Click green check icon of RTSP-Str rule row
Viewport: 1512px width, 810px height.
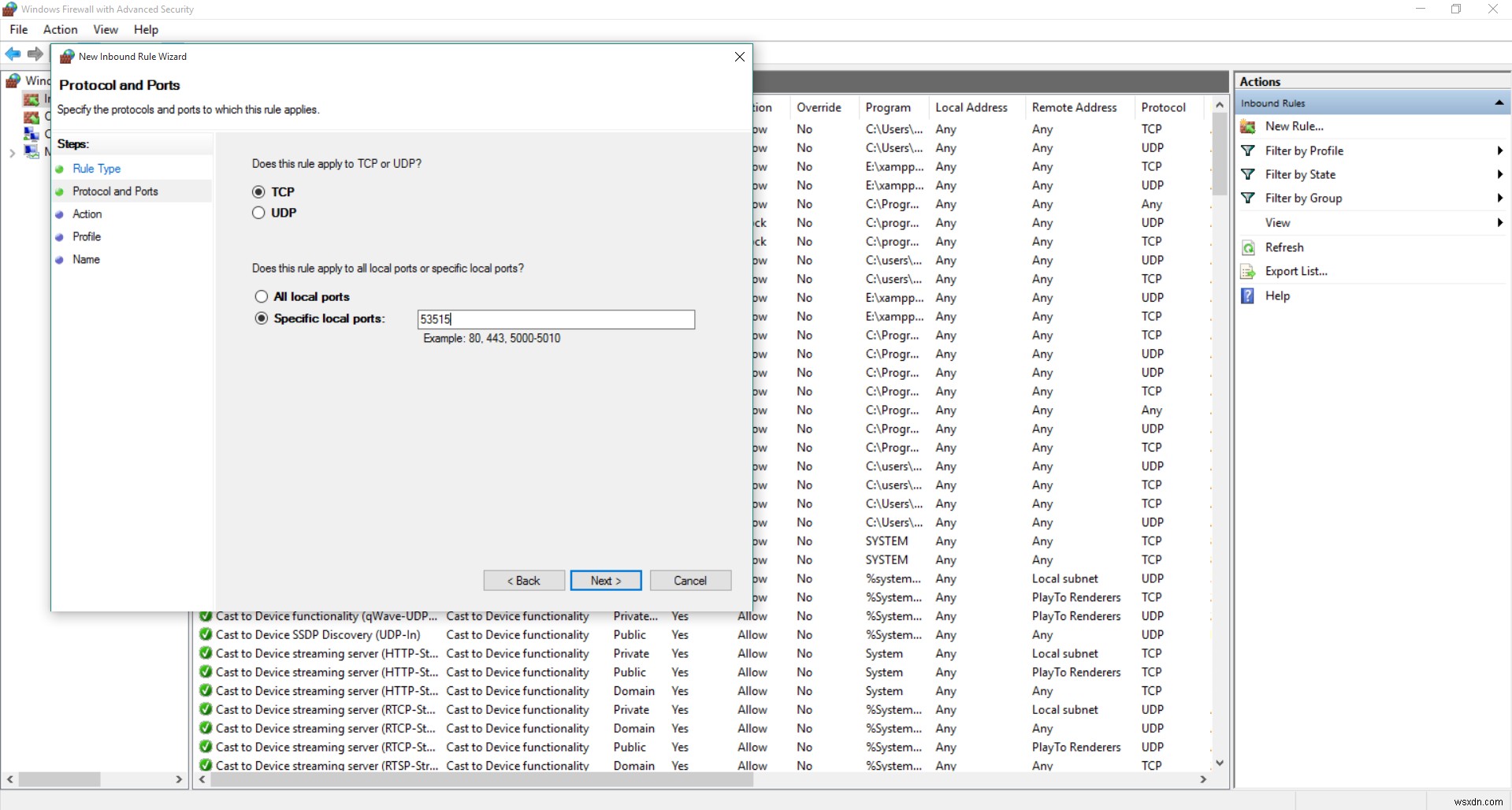pos(206,765)
